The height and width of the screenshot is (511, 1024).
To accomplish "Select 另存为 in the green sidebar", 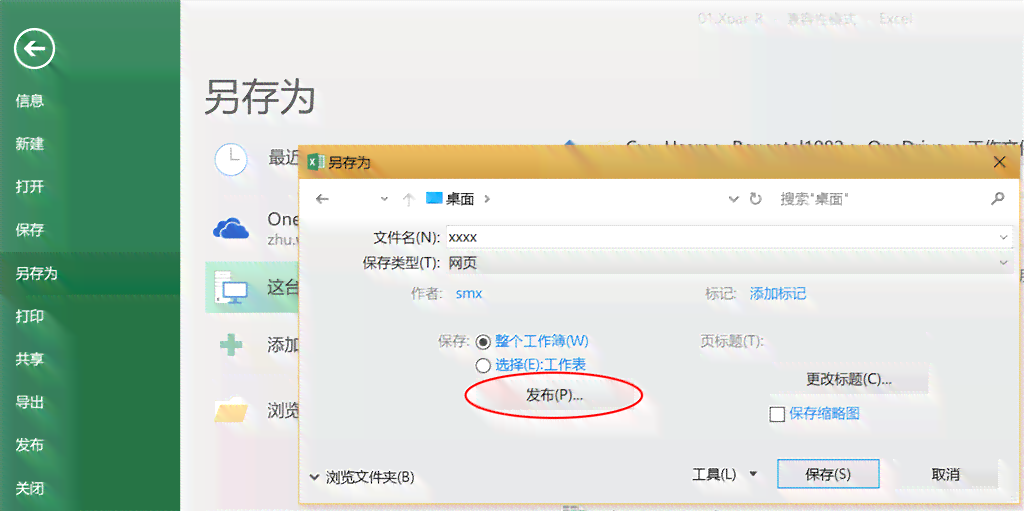I will [x=37, y=273].
